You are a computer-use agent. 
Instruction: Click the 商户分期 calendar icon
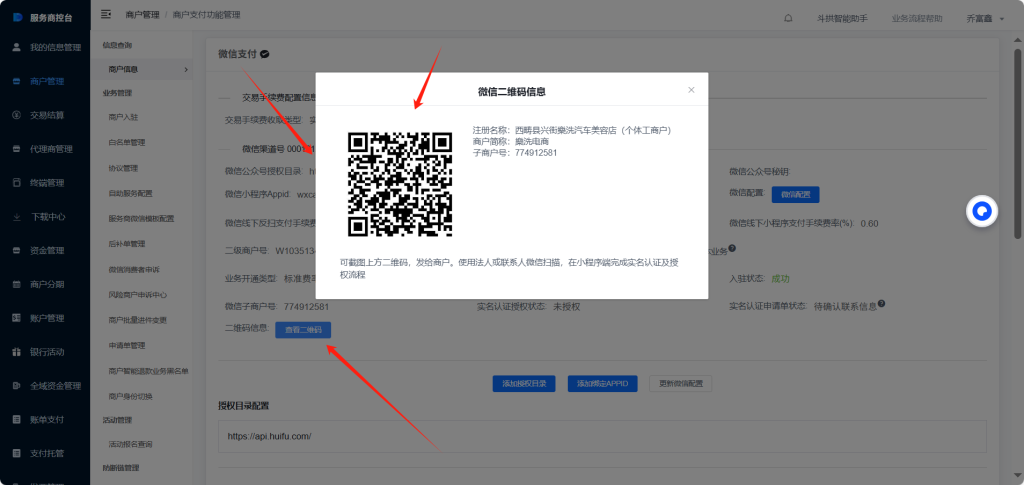(x=17, y=285)
